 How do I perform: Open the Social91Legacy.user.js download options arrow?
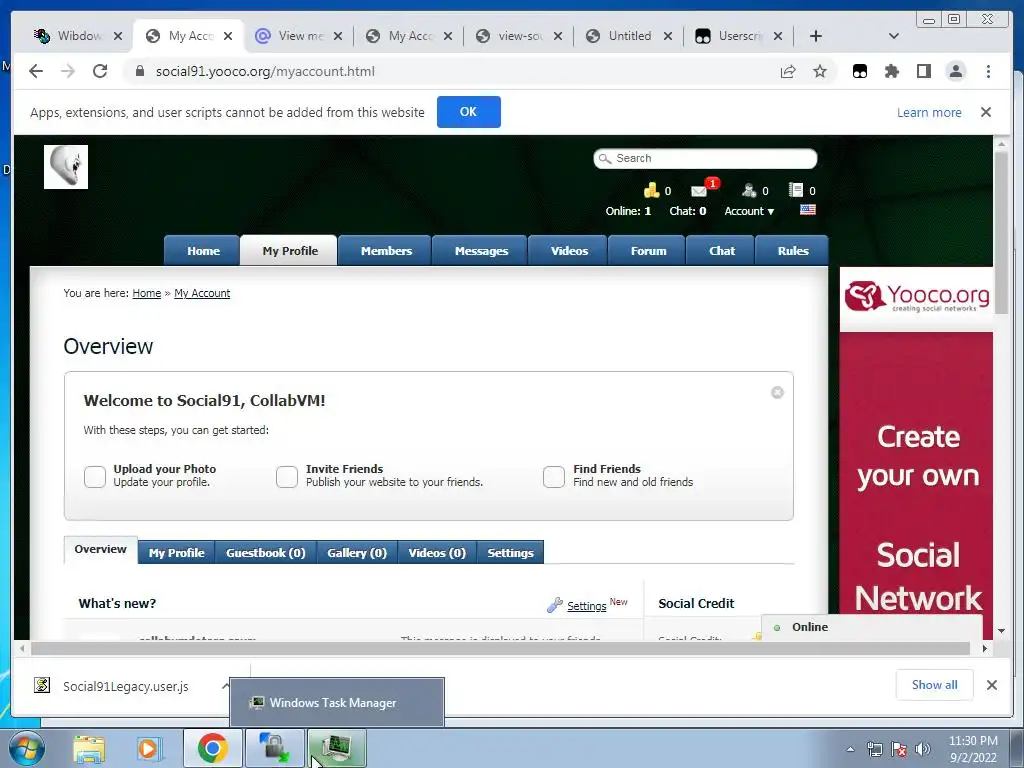[225, 686]
